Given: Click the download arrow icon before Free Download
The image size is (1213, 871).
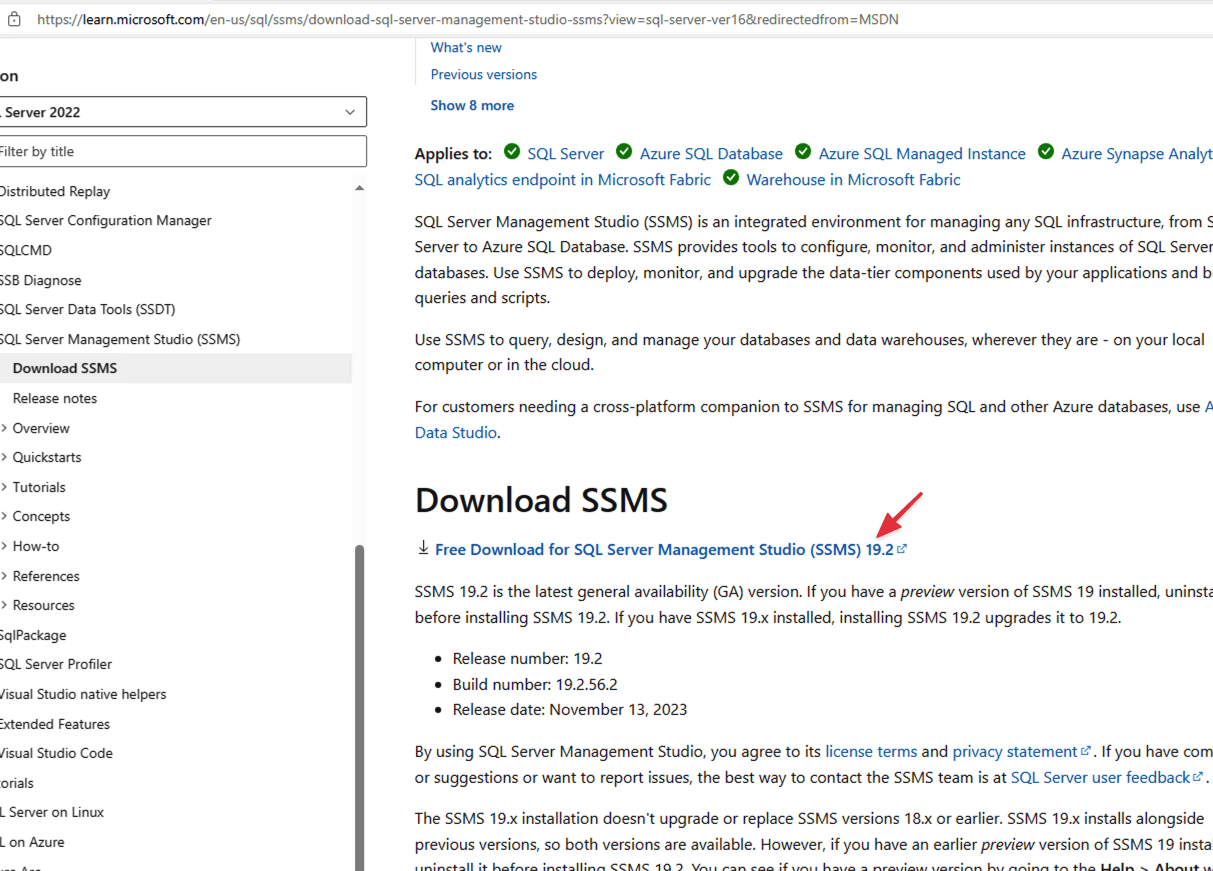Looking at the screenshot, I should (423, 548).
